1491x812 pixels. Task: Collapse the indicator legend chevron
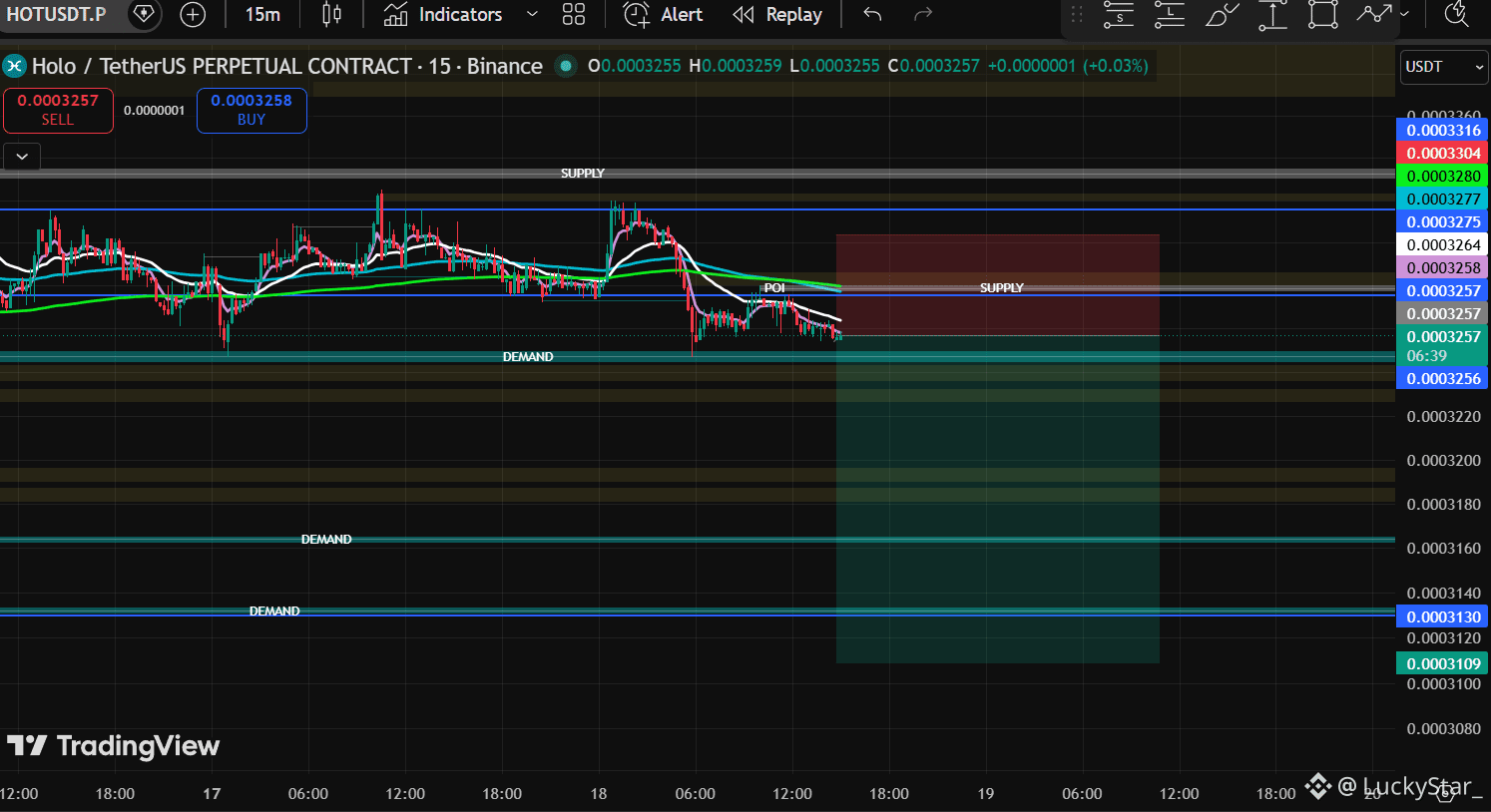pos(22,157)
